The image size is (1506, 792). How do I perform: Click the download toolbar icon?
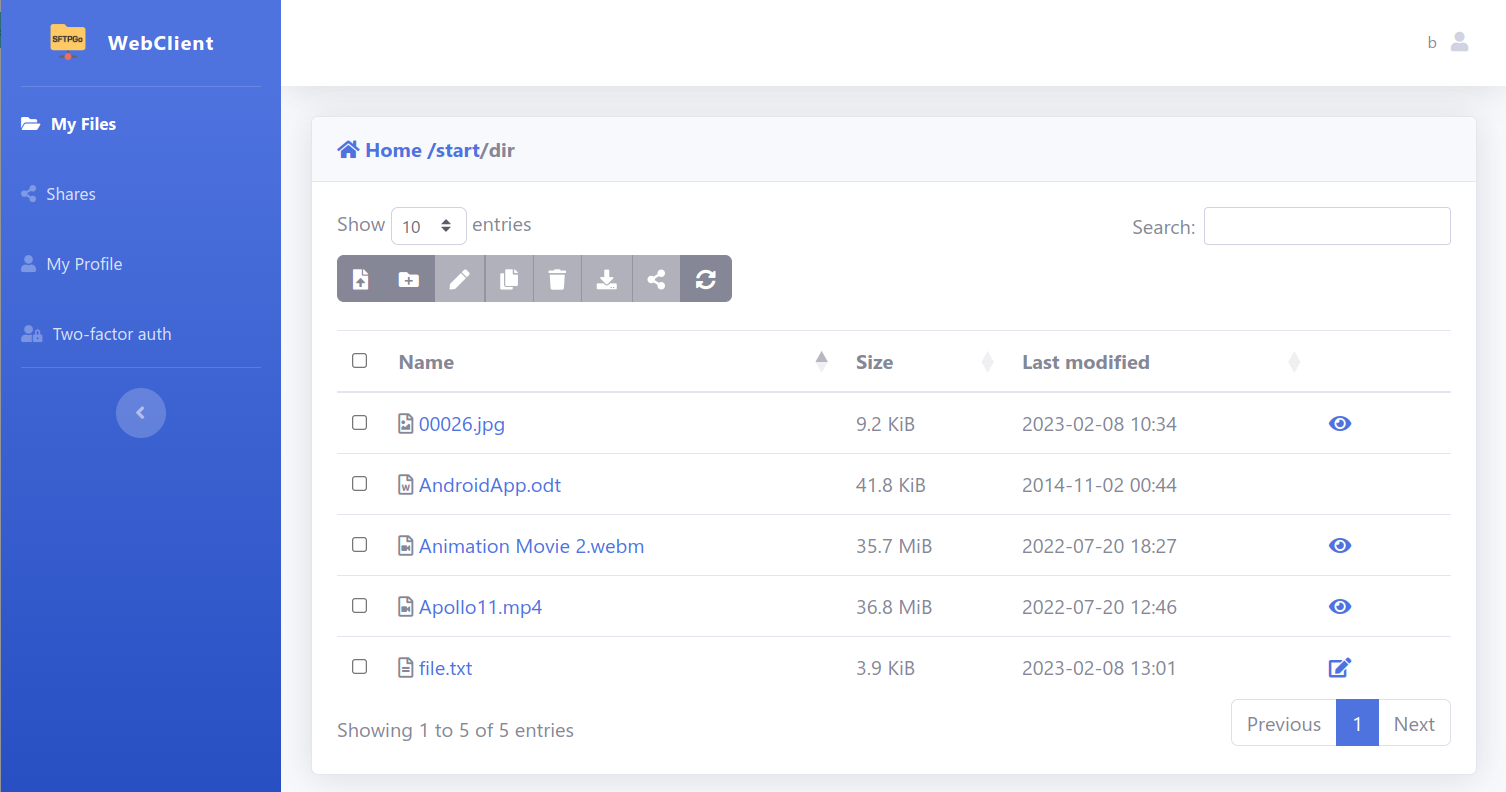tap(607, 279)
